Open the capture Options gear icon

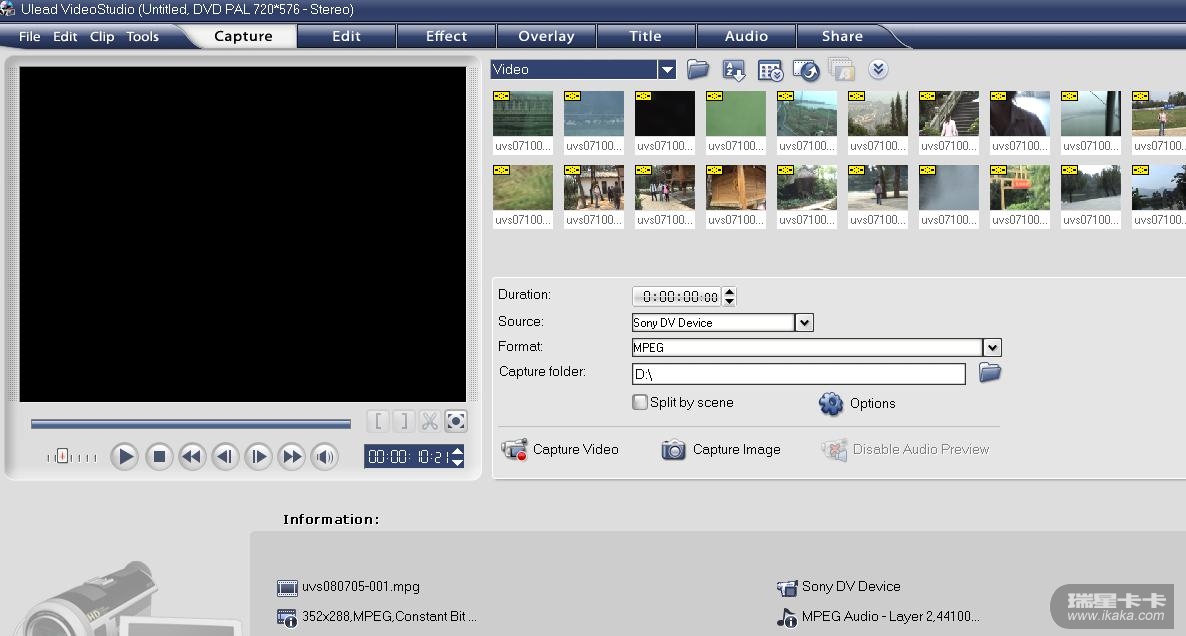[831, 403]
